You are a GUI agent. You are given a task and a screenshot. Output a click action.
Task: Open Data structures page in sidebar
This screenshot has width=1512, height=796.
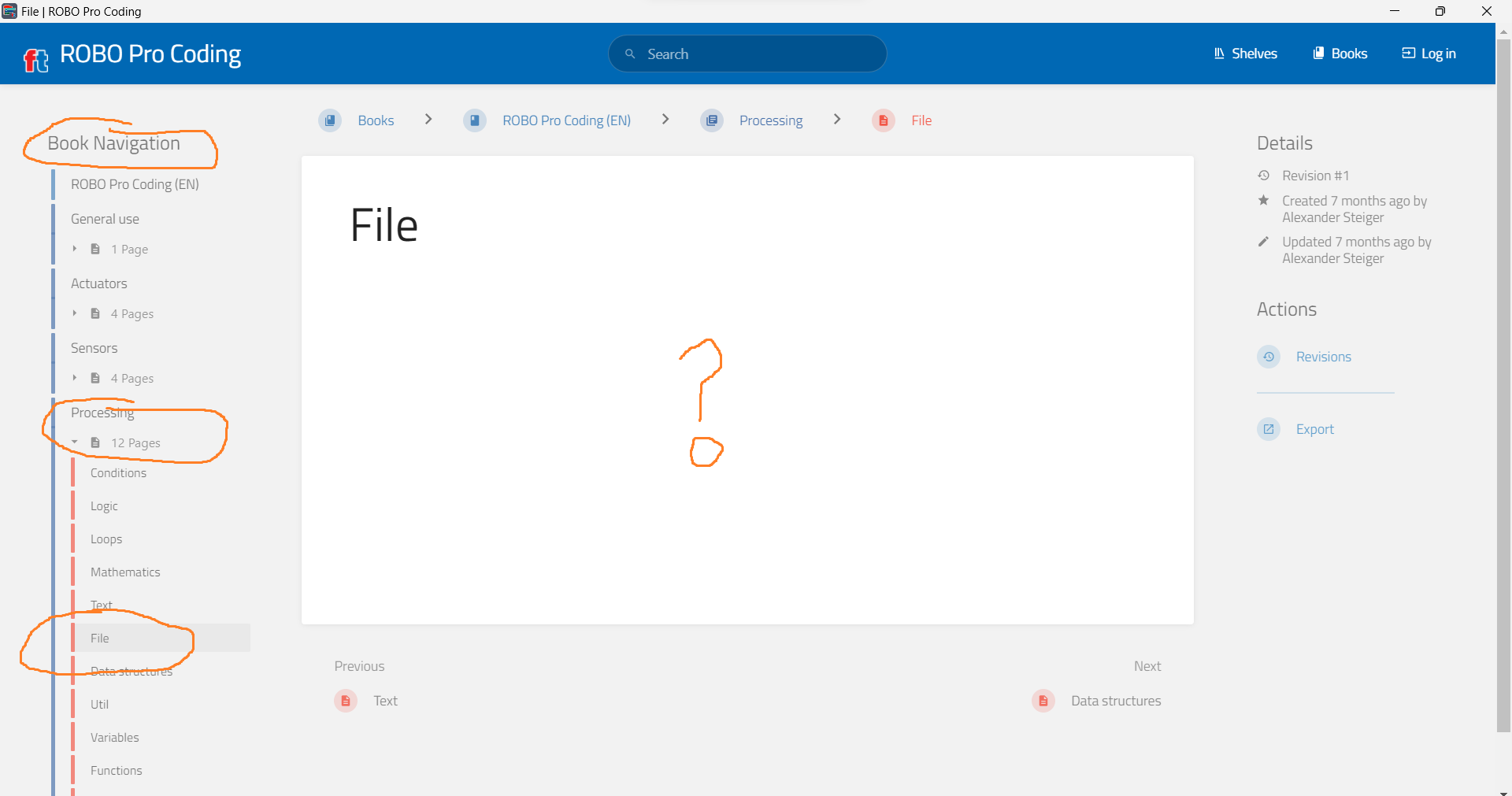pos(132,672)
